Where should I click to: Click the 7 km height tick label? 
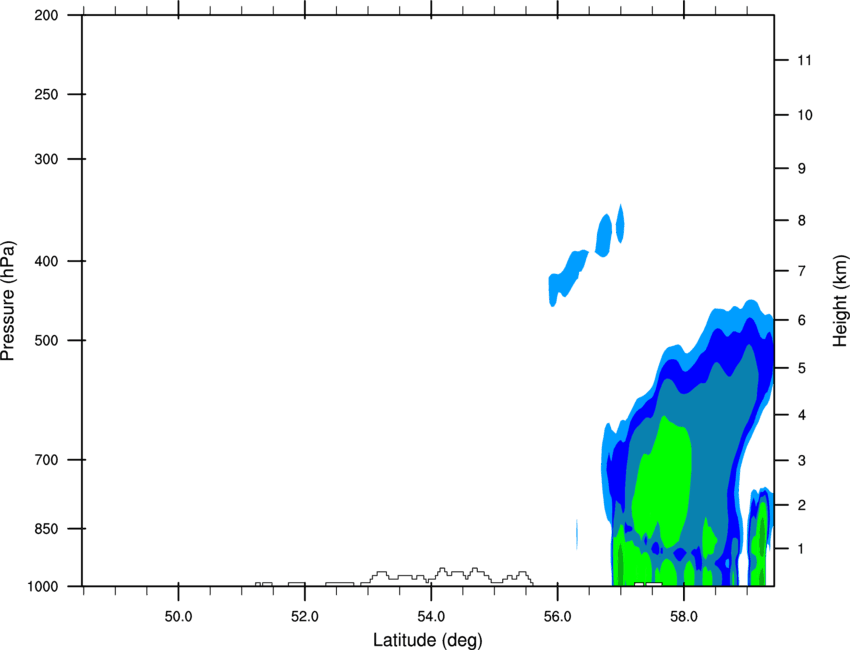click(x=802, y=271)
